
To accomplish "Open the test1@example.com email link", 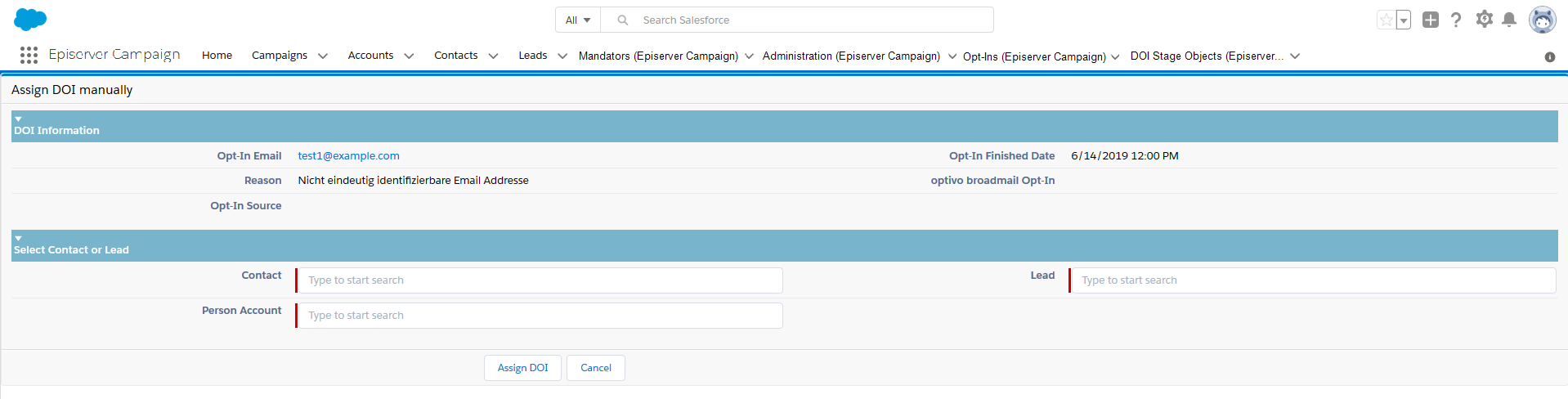I will click(x=348, y=156).
